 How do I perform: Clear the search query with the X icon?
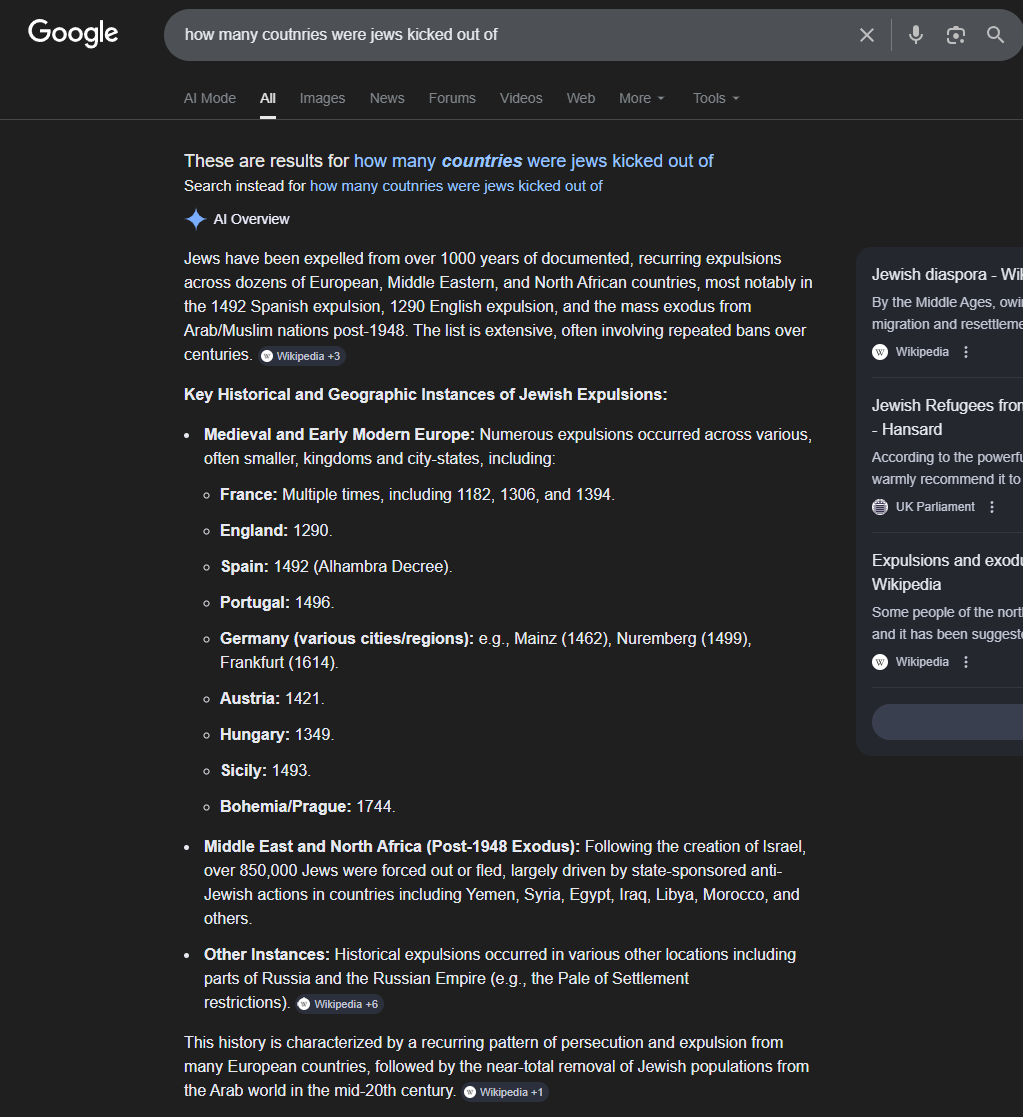point(866,35)
